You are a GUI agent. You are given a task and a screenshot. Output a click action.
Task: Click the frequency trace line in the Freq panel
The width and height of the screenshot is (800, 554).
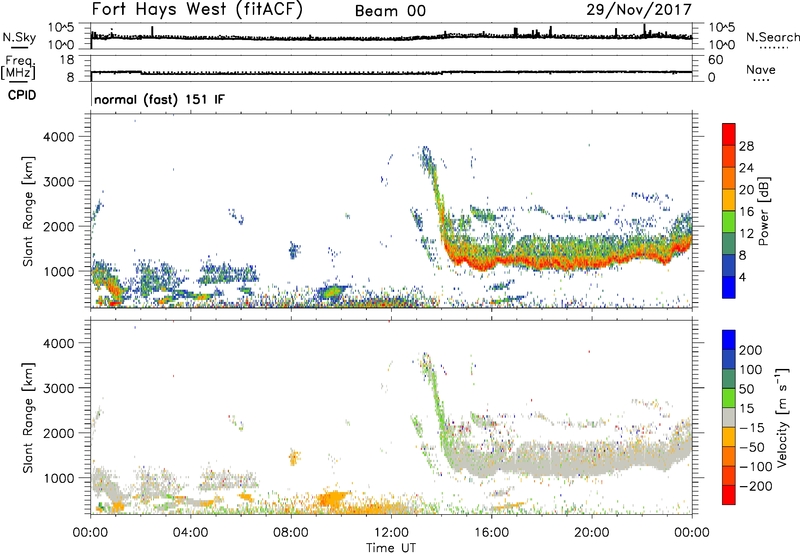[x=391, y=72]
